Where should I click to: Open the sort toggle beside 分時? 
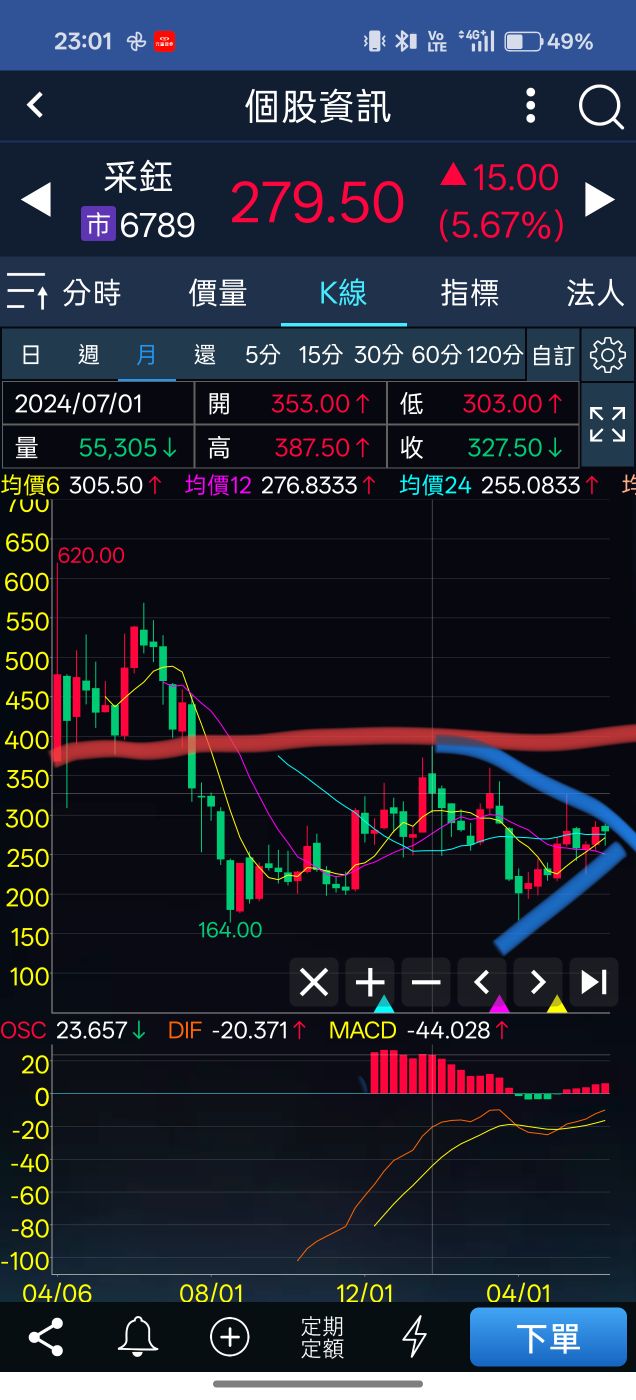[26, 293]
